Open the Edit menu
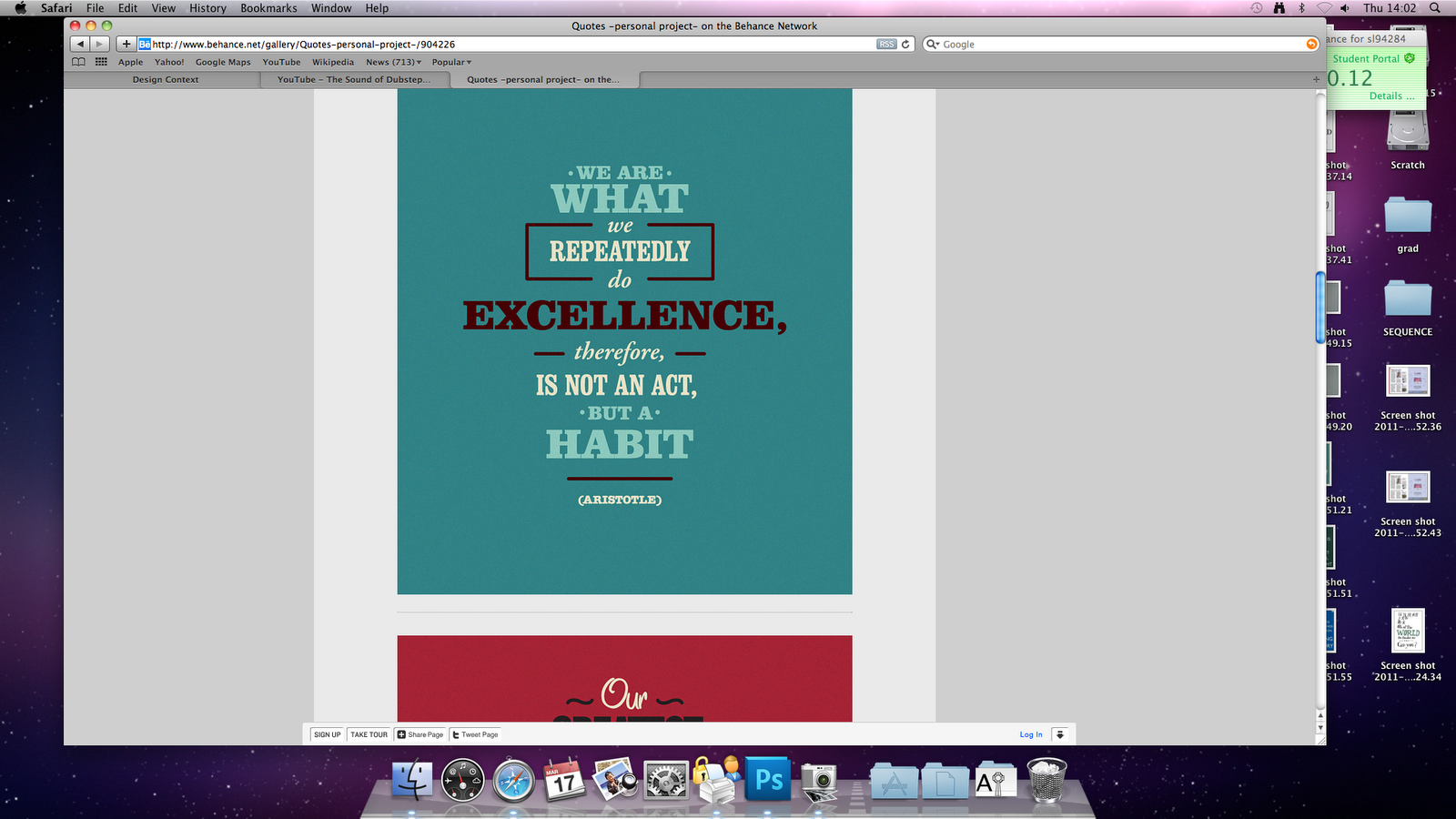Viewport: 1456px width, 819px height. click(127, 8)
